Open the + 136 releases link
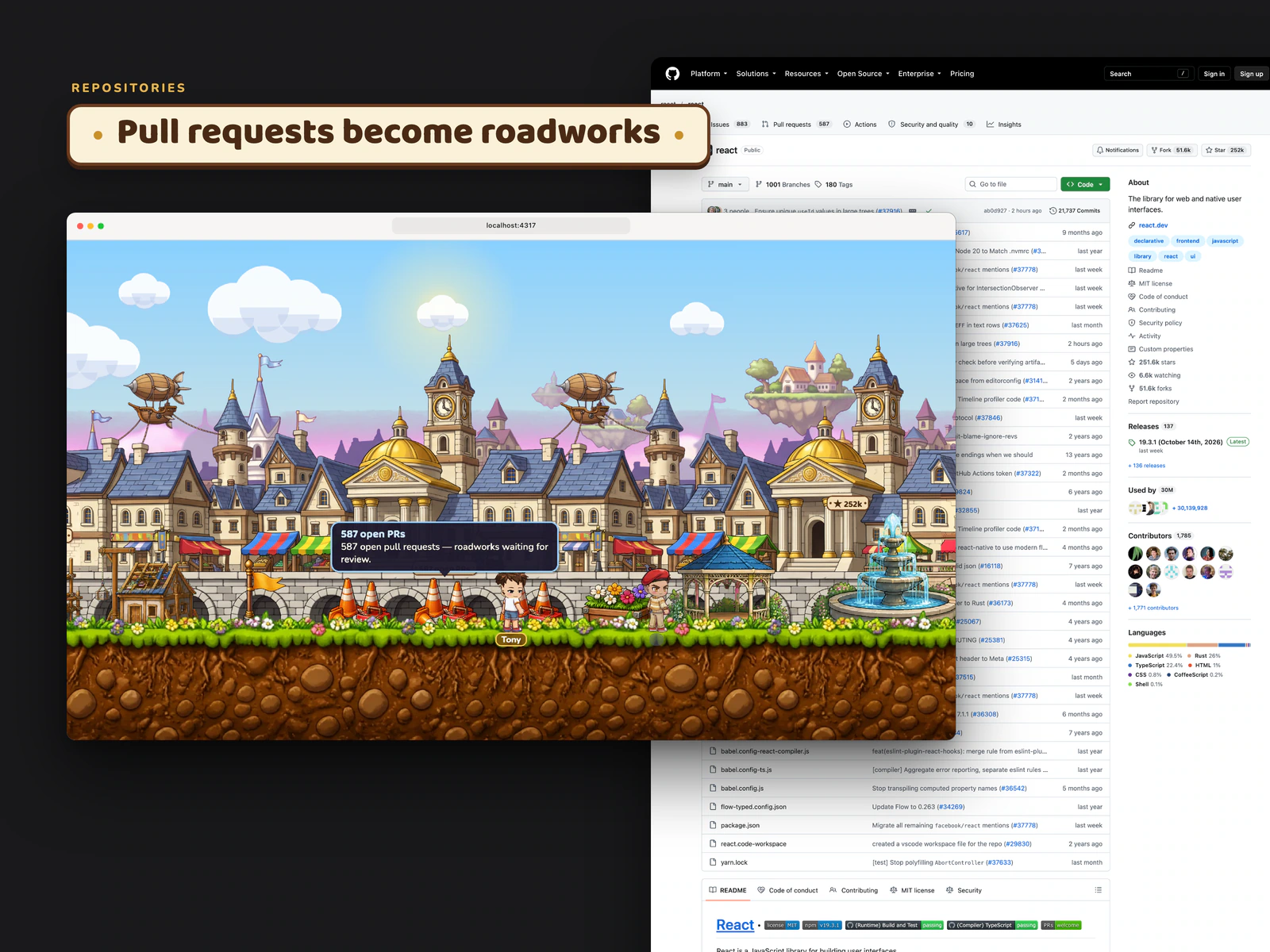Screen dimensions: 1270x952 click(x=1147, y=466)
